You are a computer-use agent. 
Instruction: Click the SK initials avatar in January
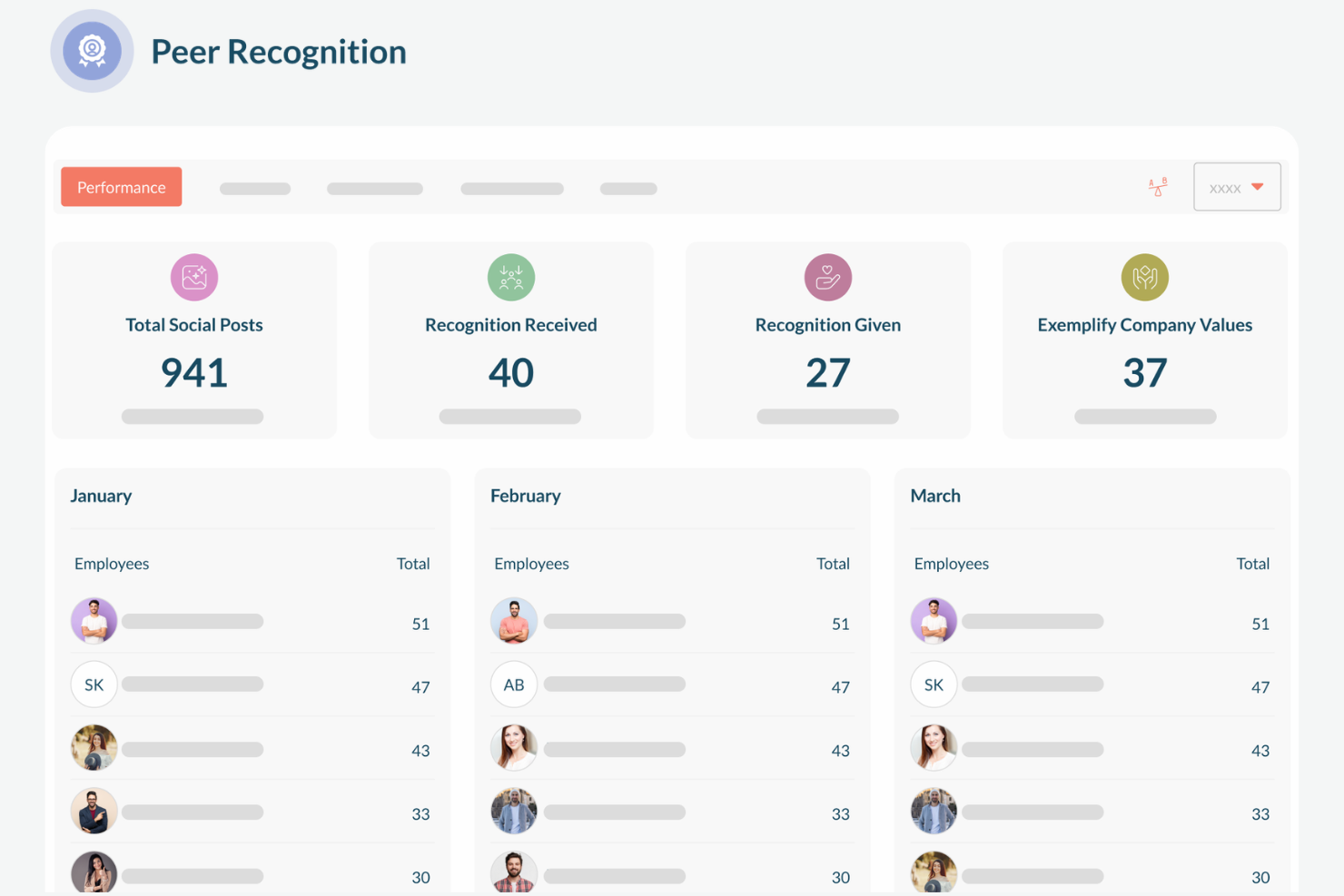pyautogui.click(x=94, y=684)
